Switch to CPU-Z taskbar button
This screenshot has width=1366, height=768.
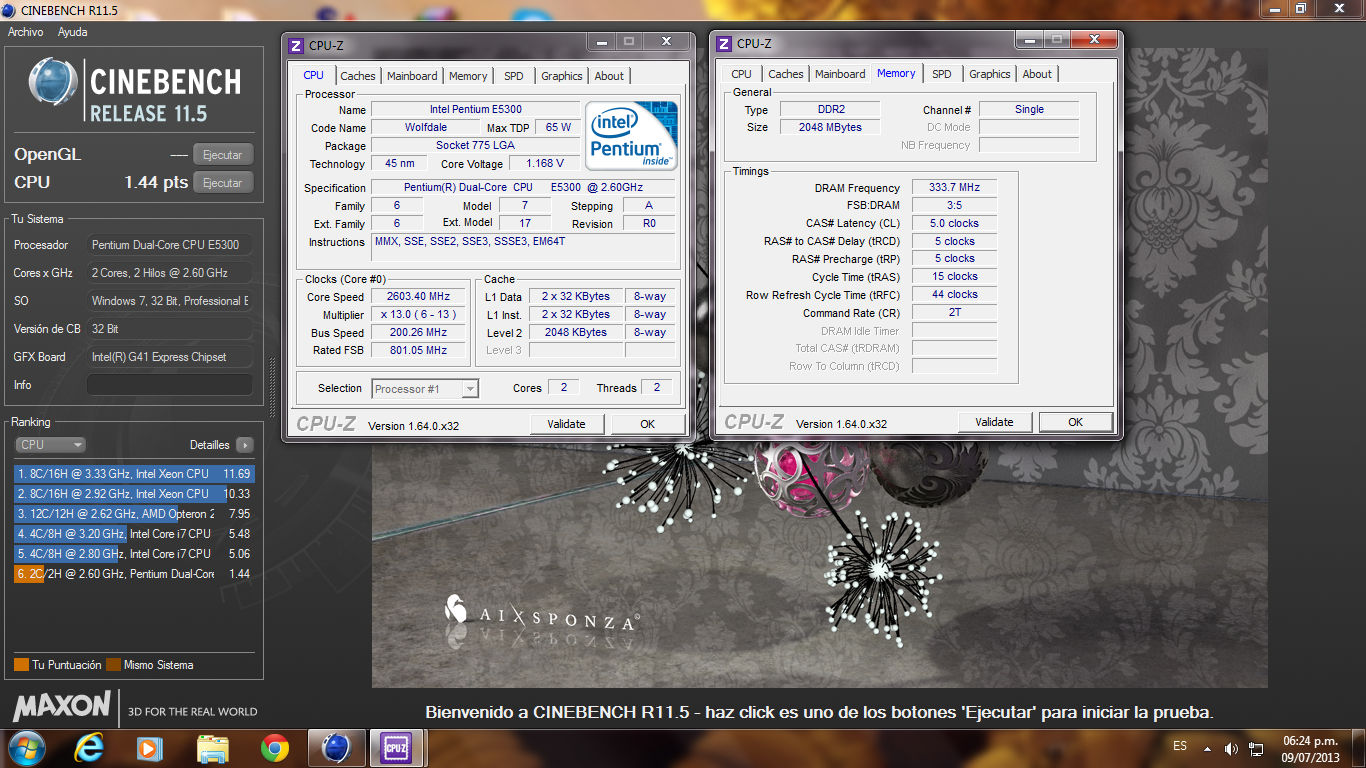(x=397, y=747)
